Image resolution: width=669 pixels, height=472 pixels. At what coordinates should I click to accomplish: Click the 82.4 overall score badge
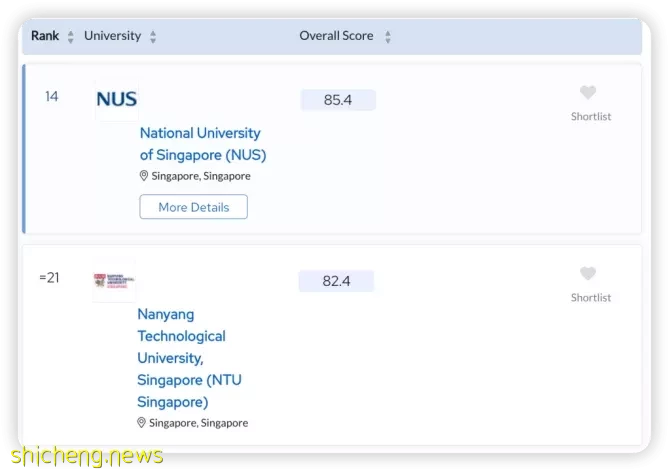coord(336,281)
